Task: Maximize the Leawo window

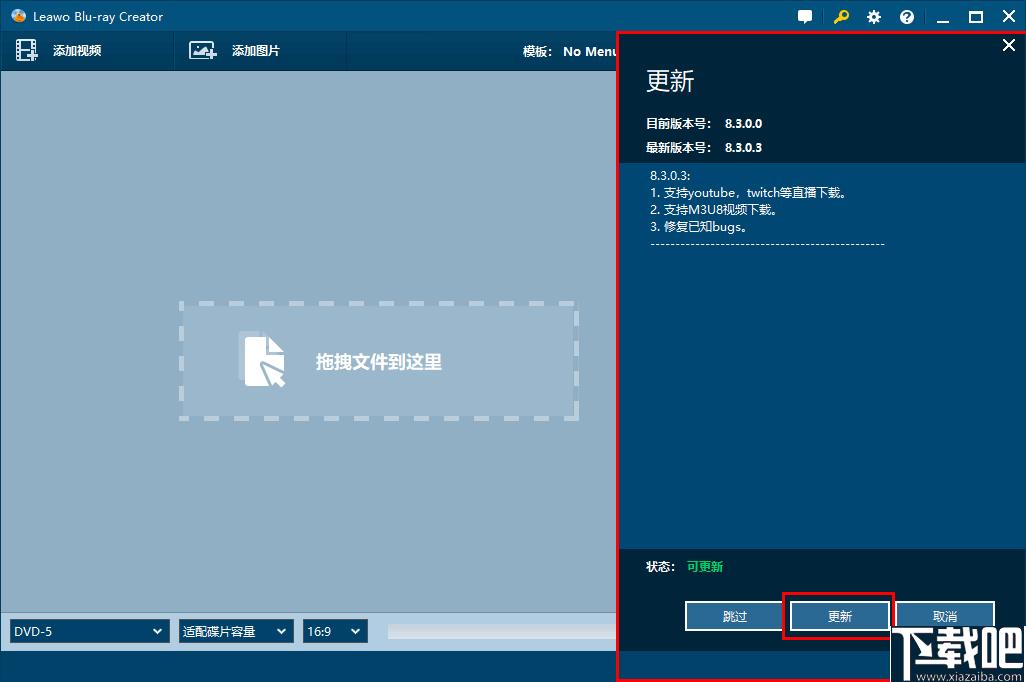Action: 976,17
